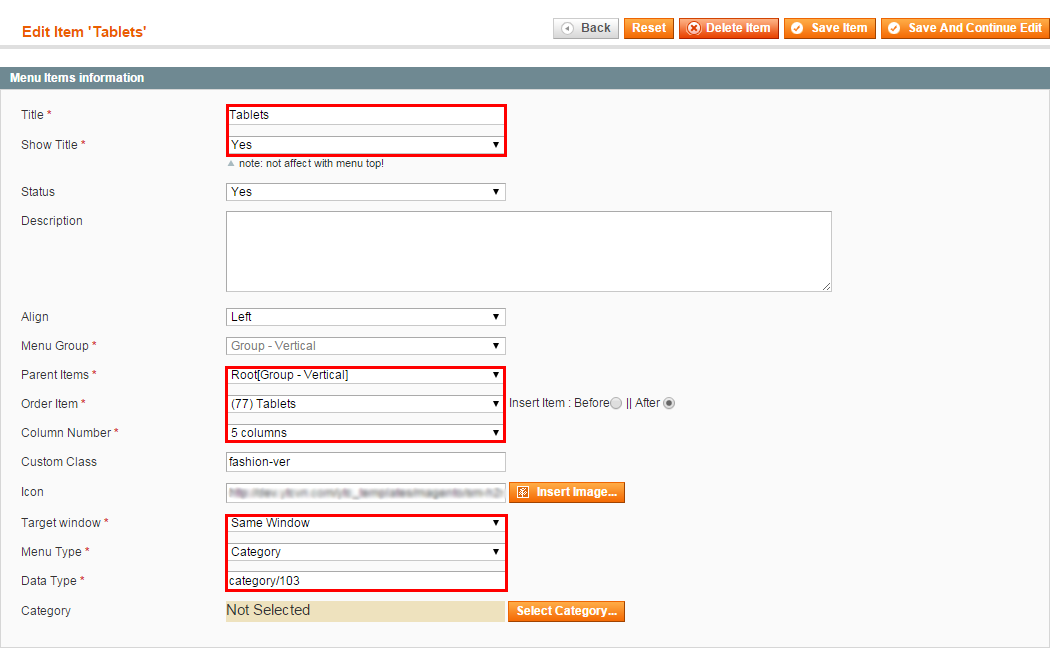1052x651 pixels.
Task: Open the Status dropdown
Action: [x=366, y=192]
